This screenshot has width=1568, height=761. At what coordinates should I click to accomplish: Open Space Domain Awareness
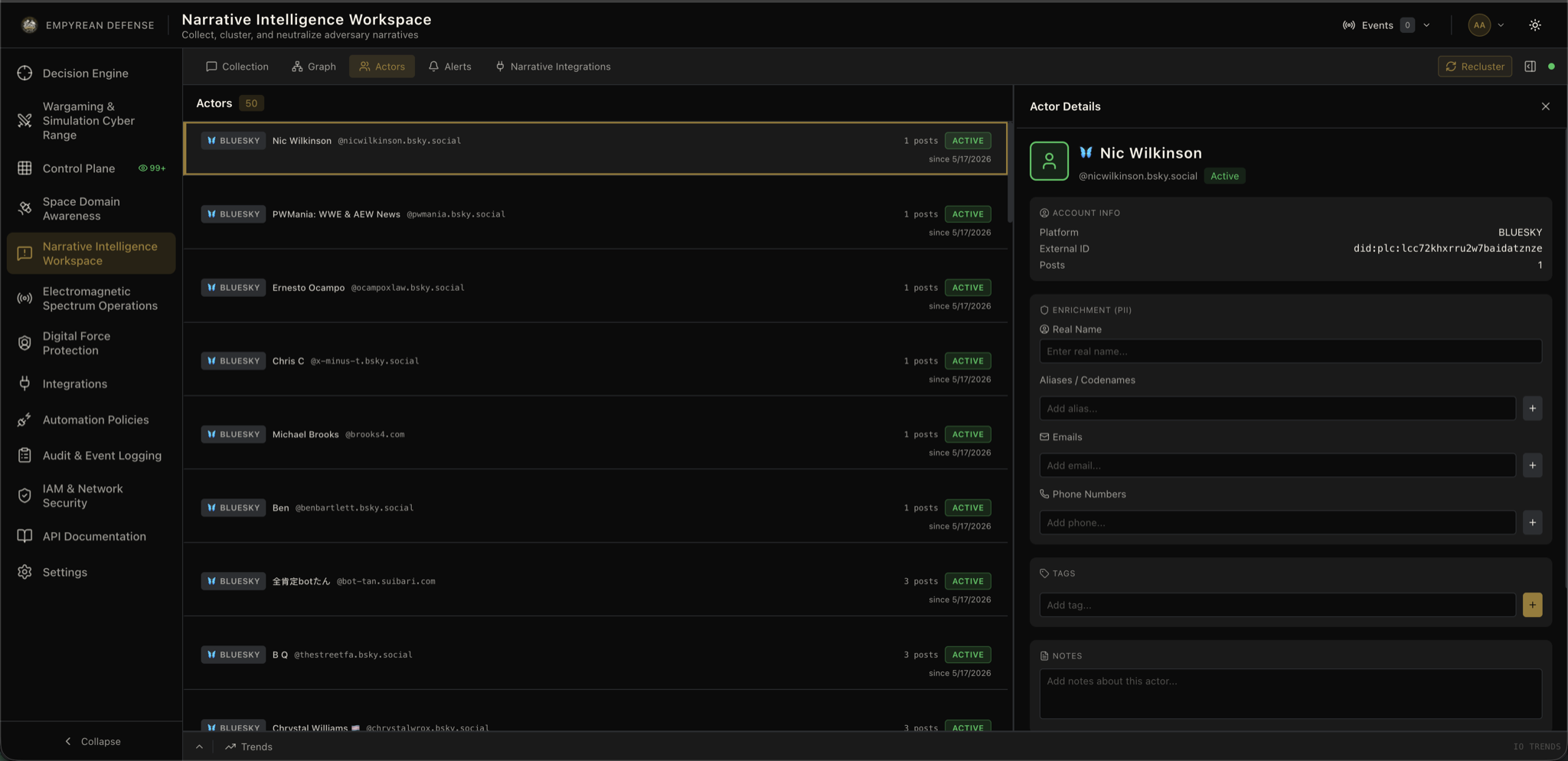point(90,208)
